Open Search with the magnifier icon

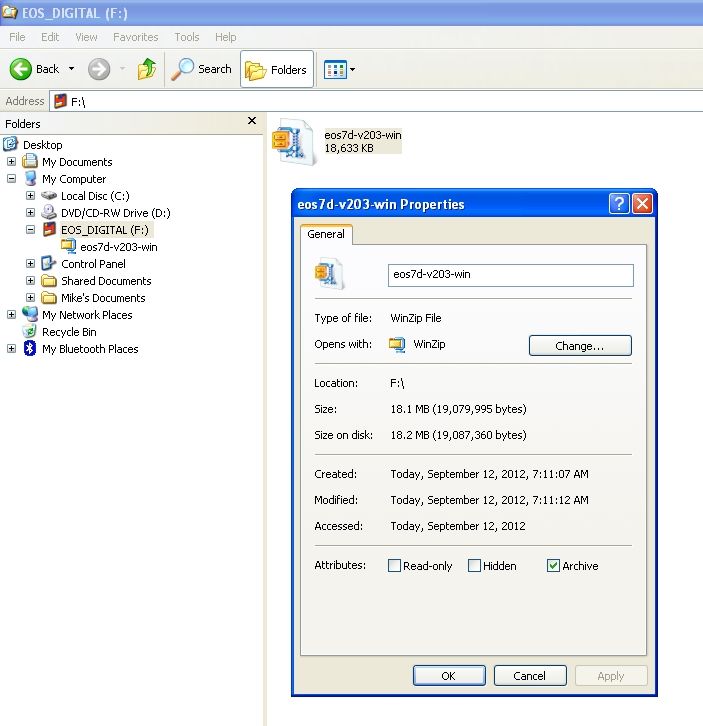coord(183,69)
